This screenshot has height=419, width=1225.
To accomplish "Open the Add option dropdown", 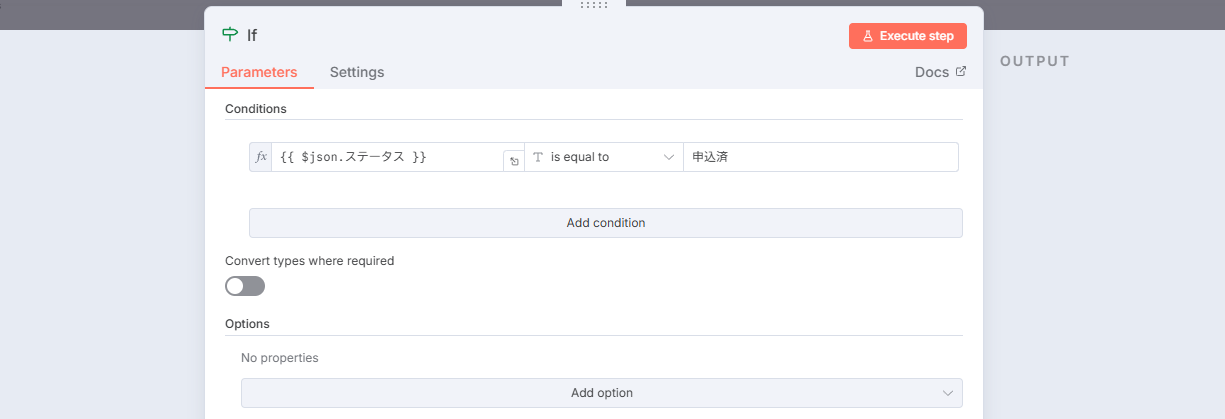I will 601,393.
